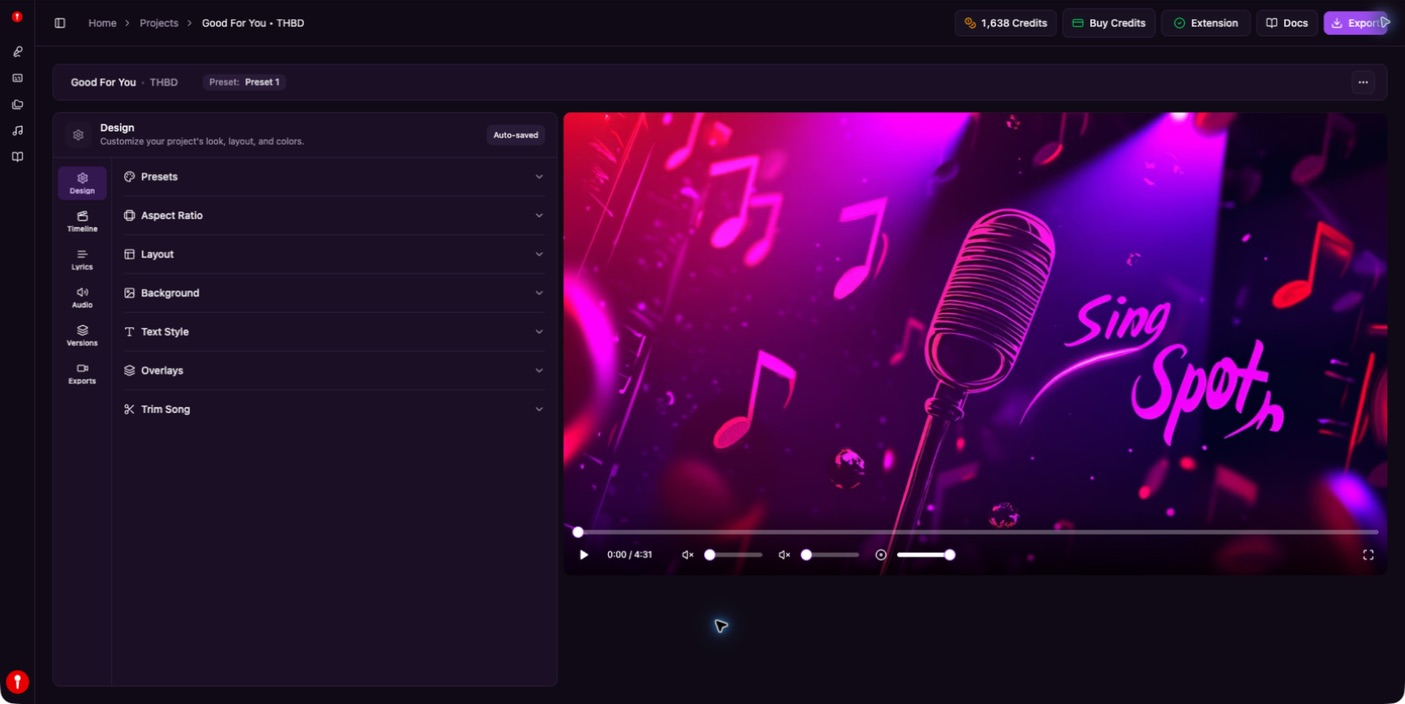Click the Presets palette icon
Screen dimensions: 1405x704
(129, 177)
